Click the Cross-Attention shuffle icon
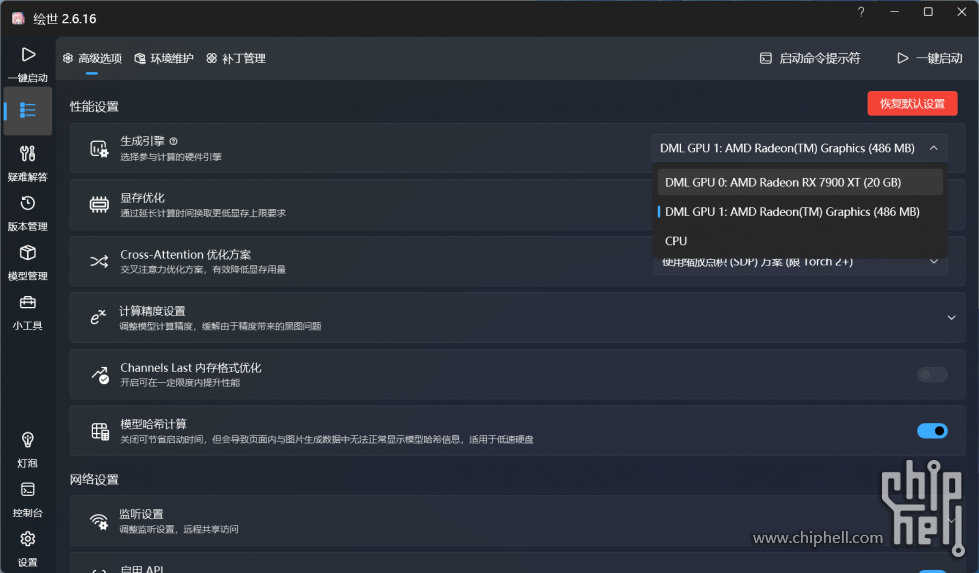 (x=99, y=261)
